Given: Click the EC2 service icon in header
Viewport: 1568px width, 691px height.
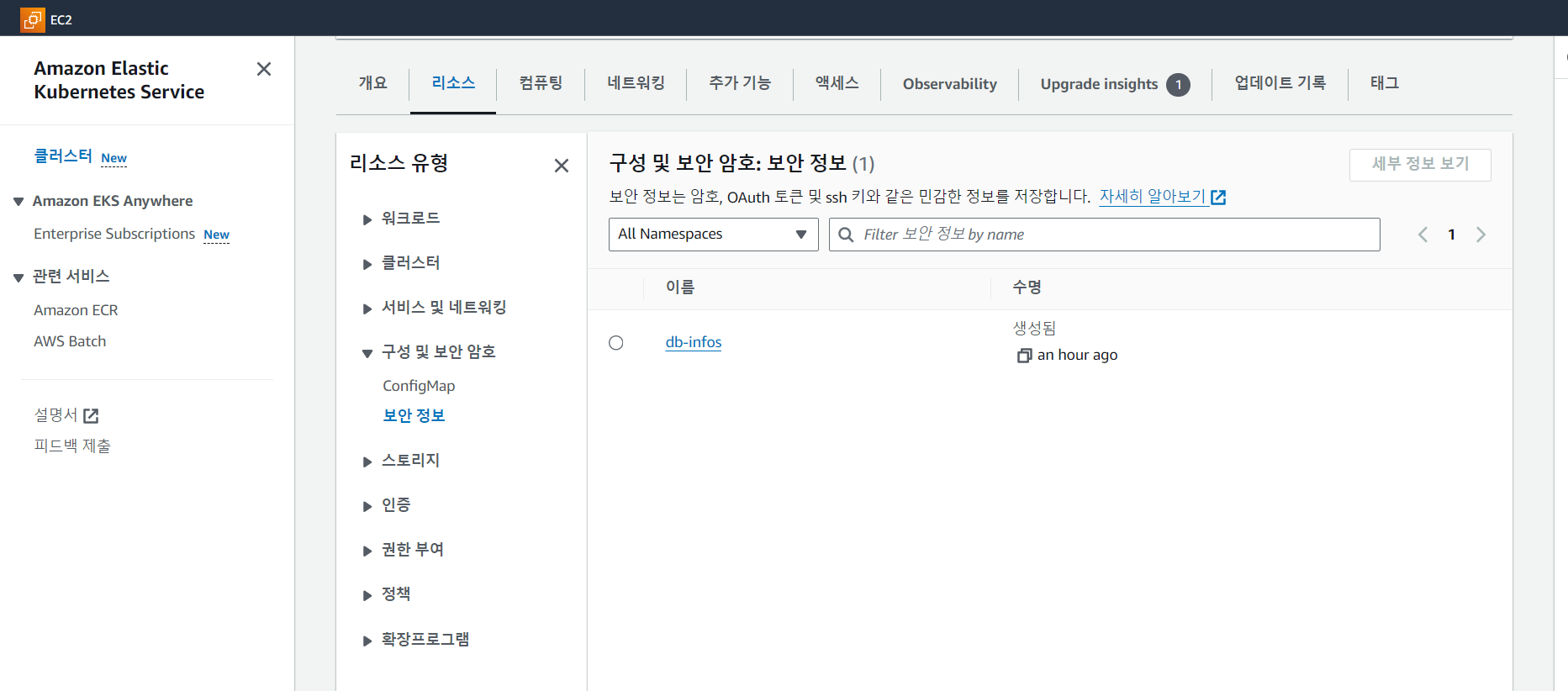Looking at the screenshot, I should pyautogui.click(x=32, y=19).
